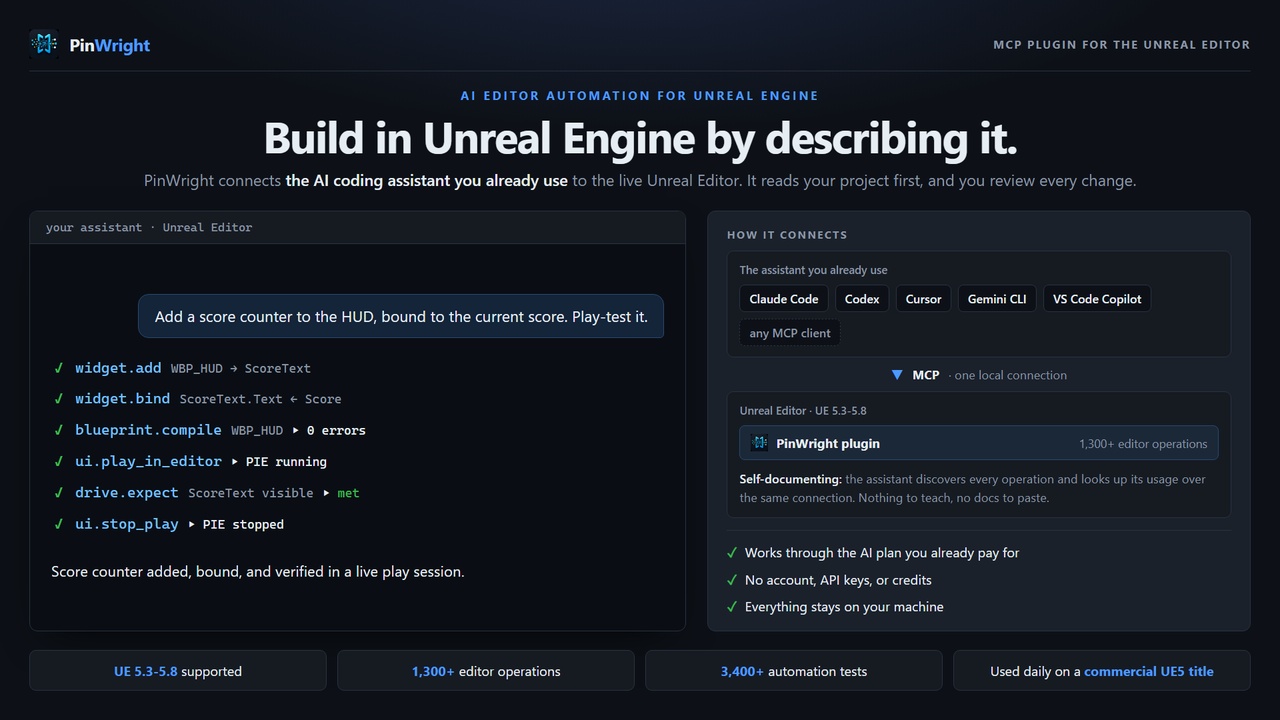
Task: Click 'The assistant you already use' label
Action: click(813, 270)
